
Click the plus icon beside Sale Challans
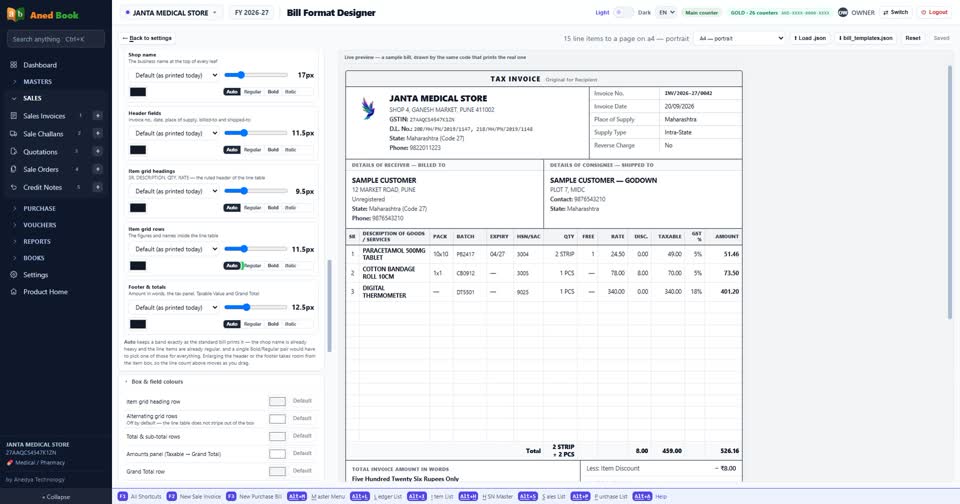click(97, 134)
